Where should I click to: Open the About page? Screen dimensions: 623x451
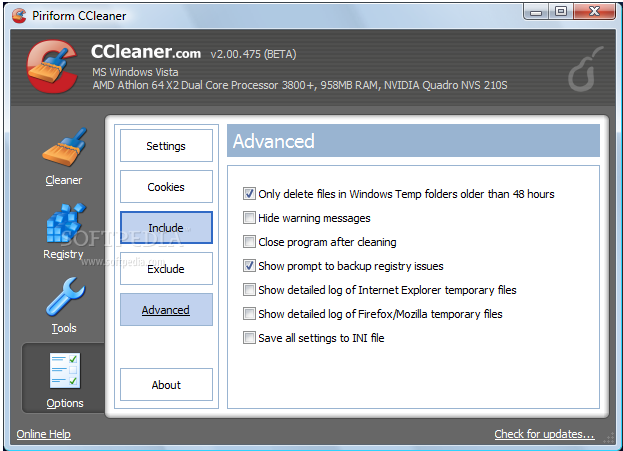coord(166,385)
